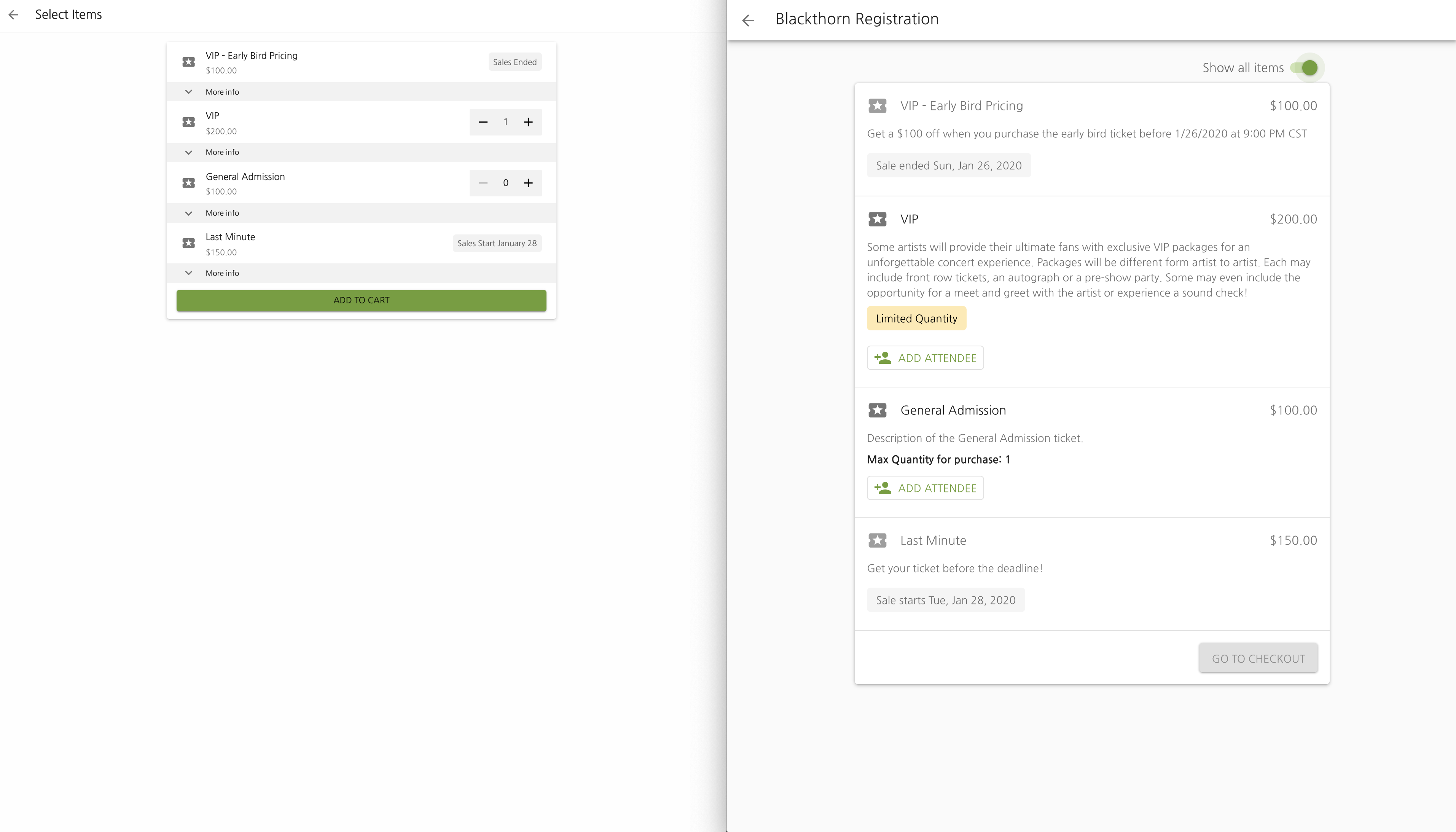Screen dimensions: 1456x832
Task: Expand More info under the VIP item
Action: 222,153
